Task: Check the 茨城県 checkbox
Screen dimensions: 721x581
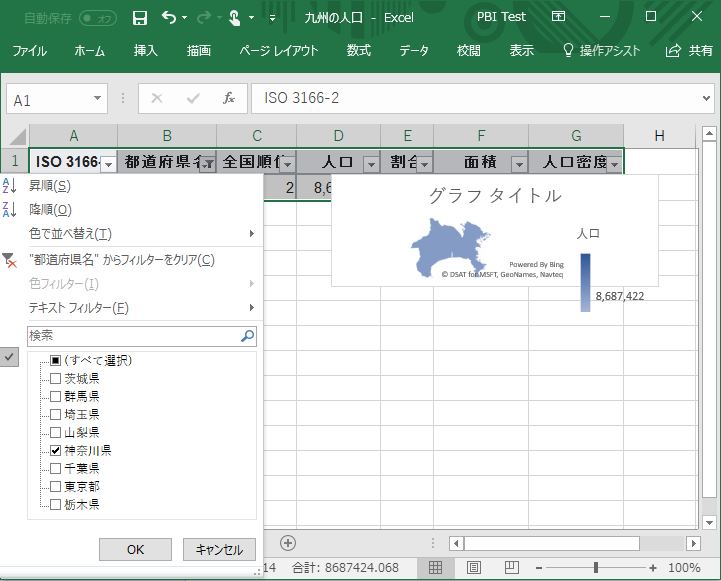Action: (x=56, y=378)
